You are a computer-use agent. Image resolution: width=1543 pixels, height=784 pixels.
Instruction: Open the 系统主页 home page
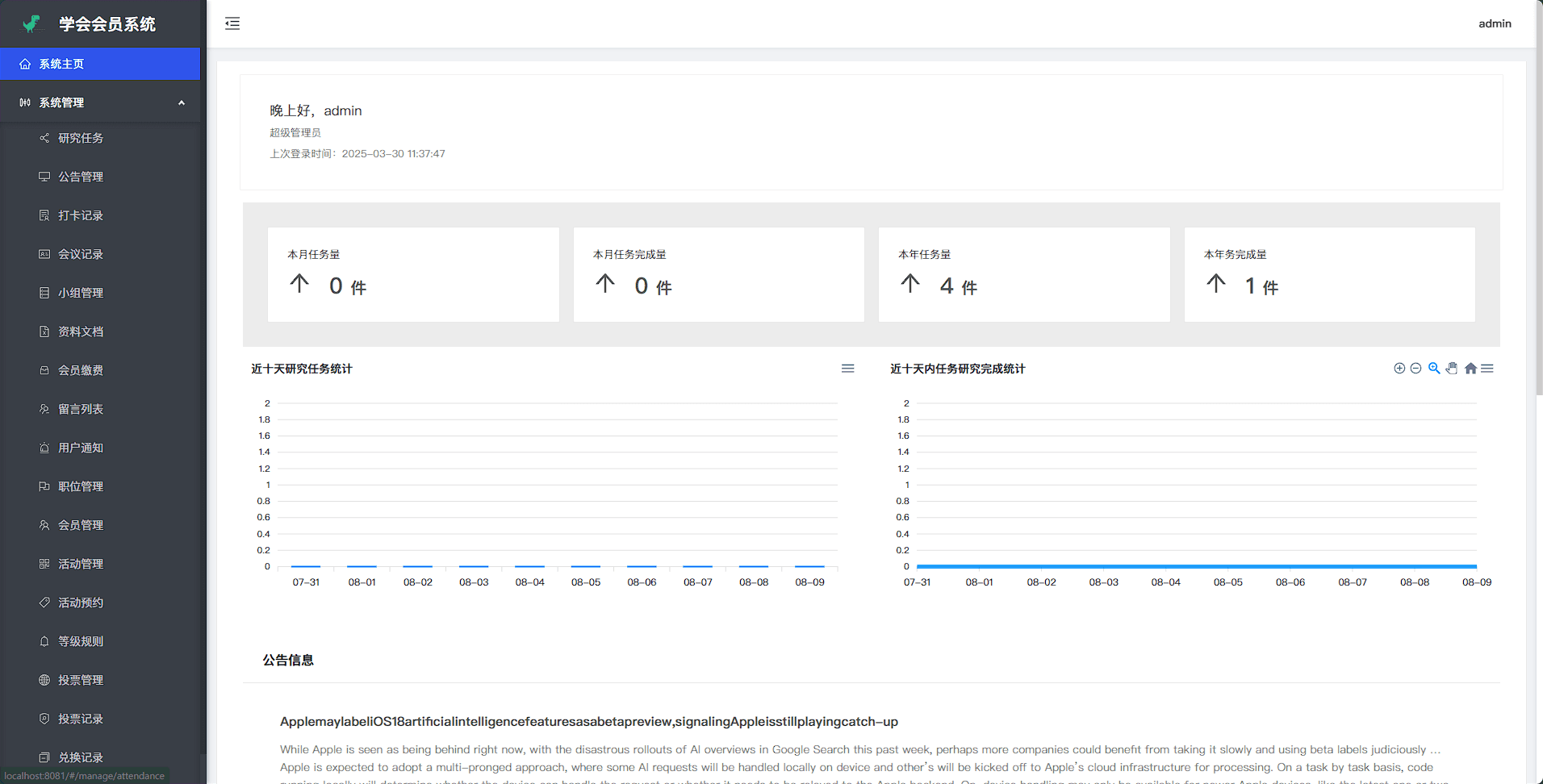coord(61,64)
